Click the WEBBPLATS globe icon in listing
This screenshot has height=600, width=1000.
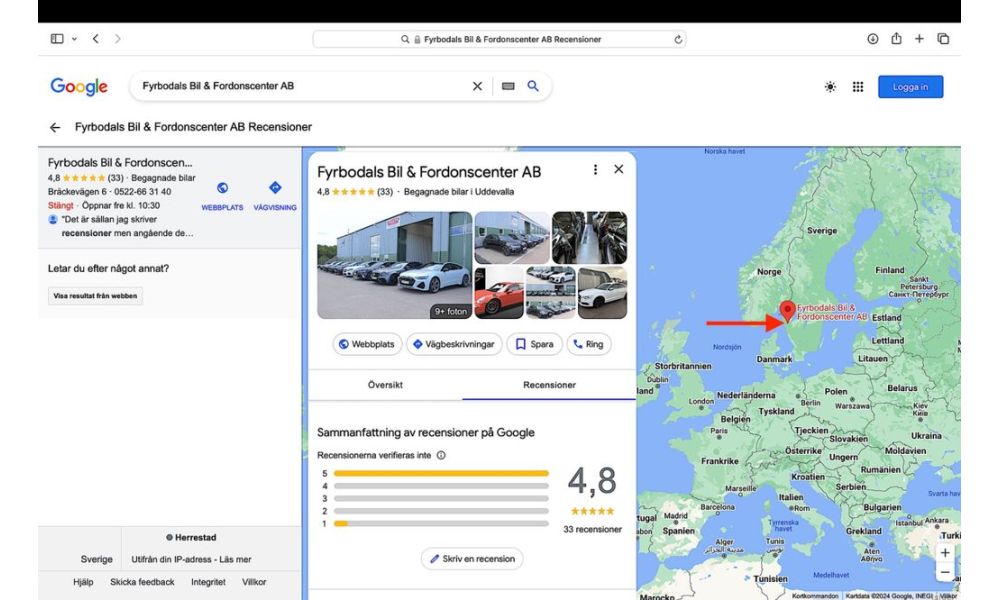(x=222, y=188)
